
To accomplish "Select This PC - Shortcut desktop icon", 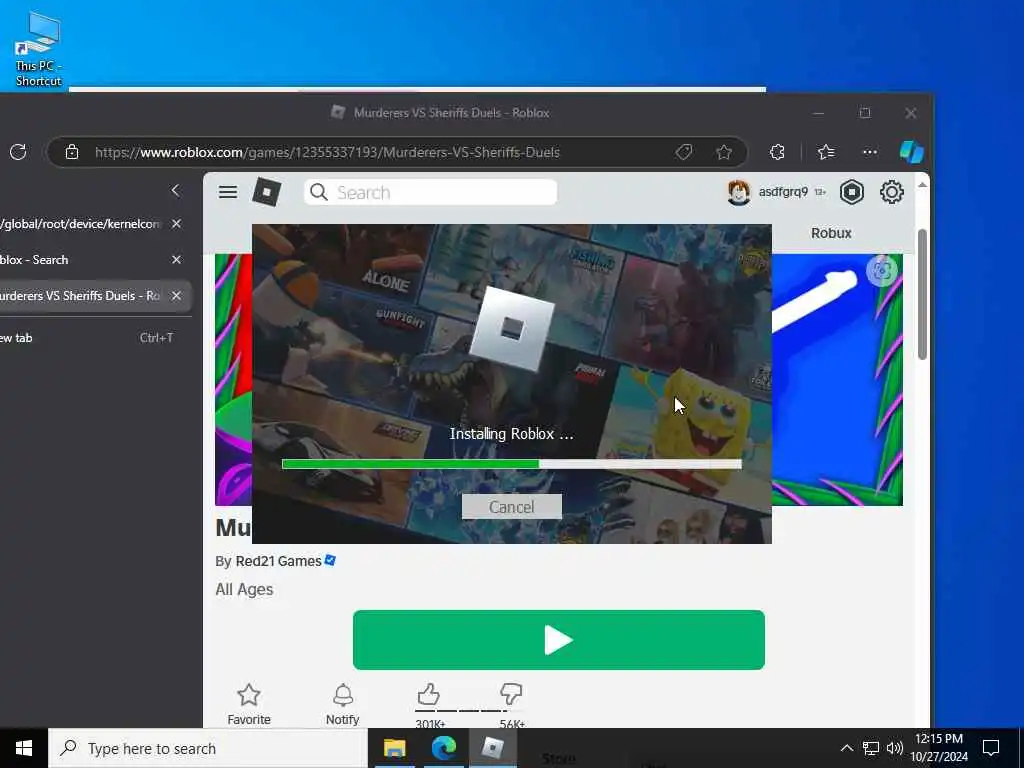I will 39,50.
